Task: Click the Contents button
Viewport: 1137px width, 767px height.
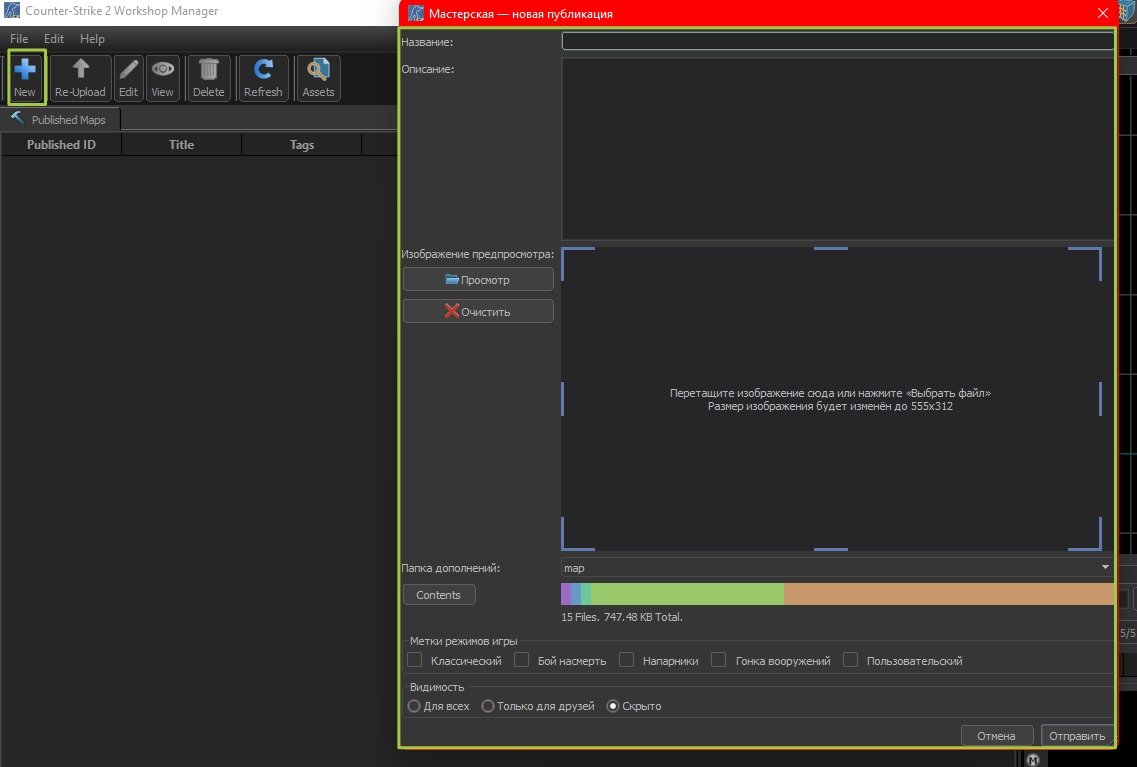Action: click(x=439, y=595)
